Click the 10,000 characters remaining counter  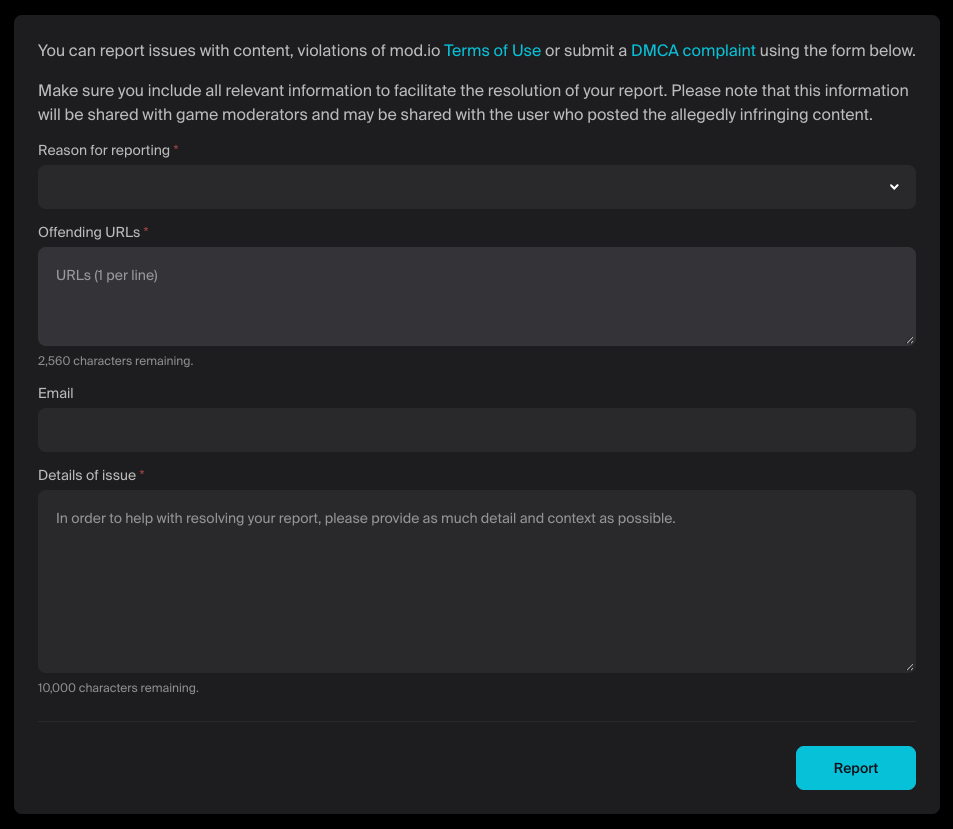pos(118,687)
